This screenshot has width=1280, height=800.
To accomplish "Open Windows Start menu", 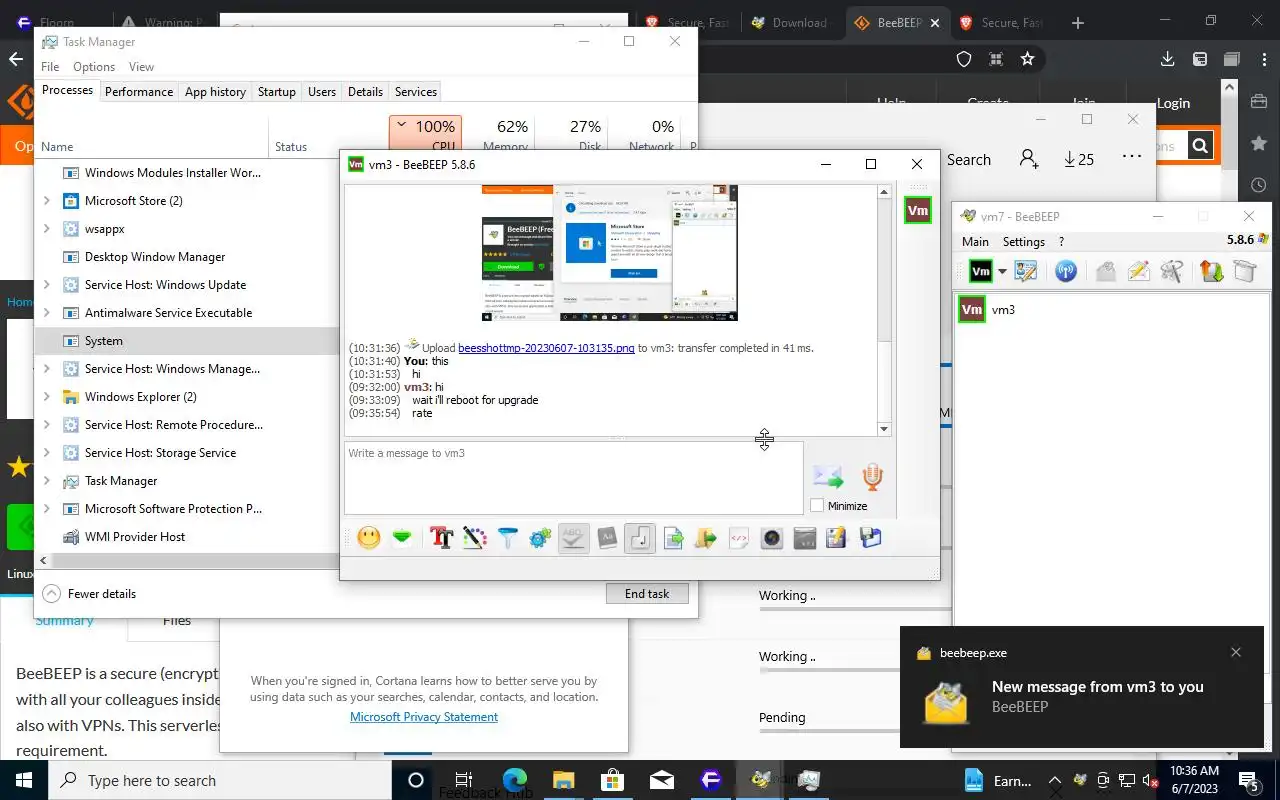I will (24, 780).
